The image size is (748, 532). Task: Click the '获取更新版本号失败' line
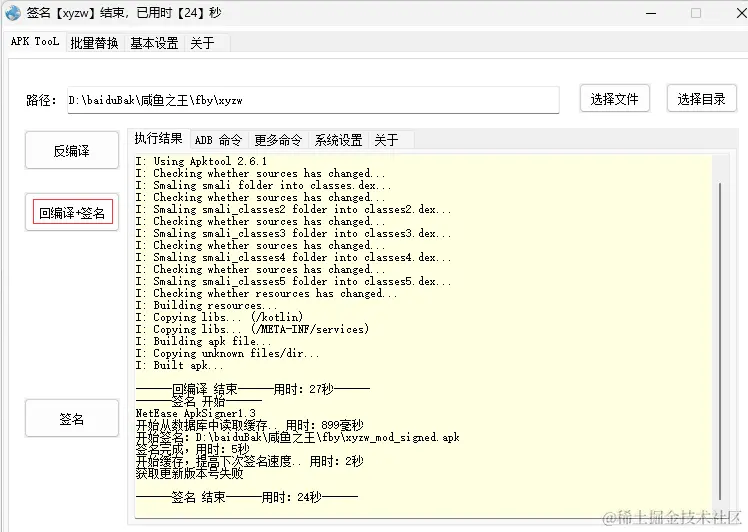pos(189,473)
